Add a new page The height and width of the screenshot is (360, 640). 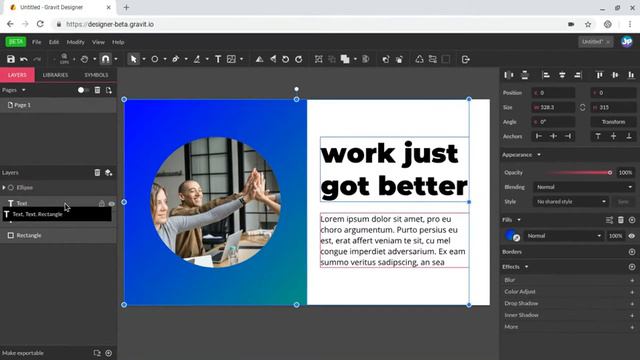coord(109,90)
